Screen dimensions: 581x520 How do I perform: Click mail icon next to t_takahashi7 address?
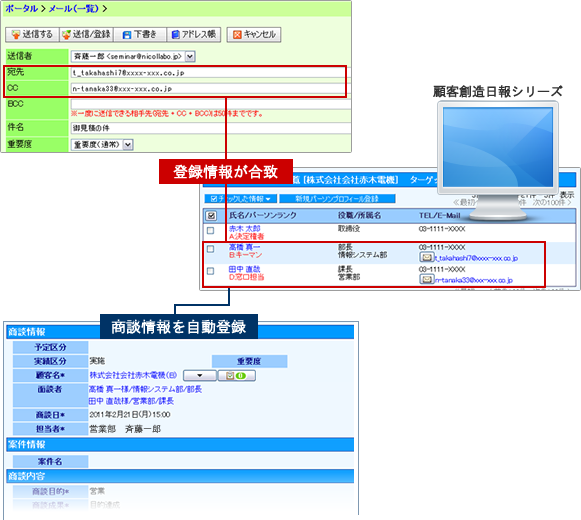[426, 257]
